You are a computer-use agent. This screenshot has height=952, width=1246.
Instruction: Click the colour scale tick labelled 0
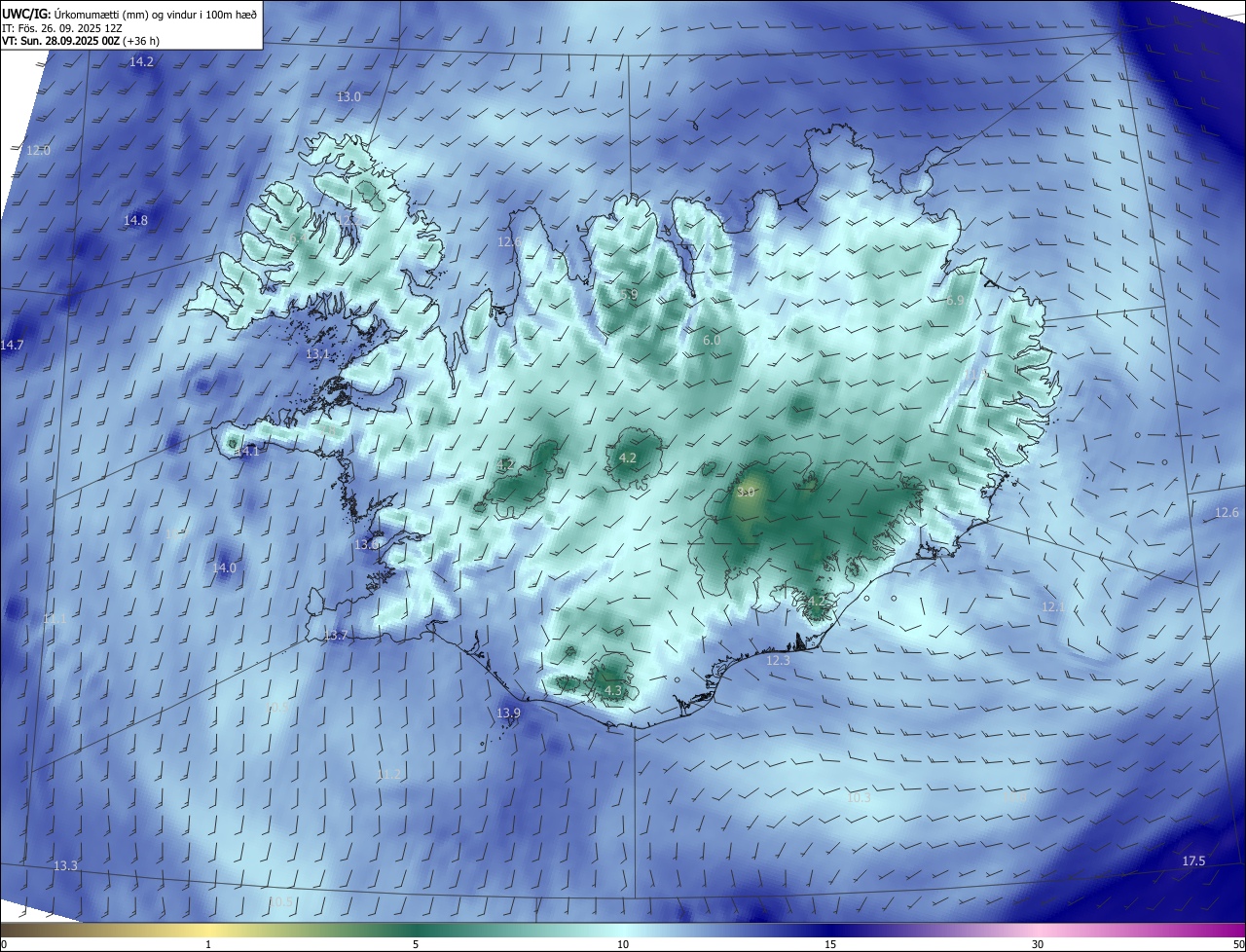pyautogui.click(x=3, y=944)
